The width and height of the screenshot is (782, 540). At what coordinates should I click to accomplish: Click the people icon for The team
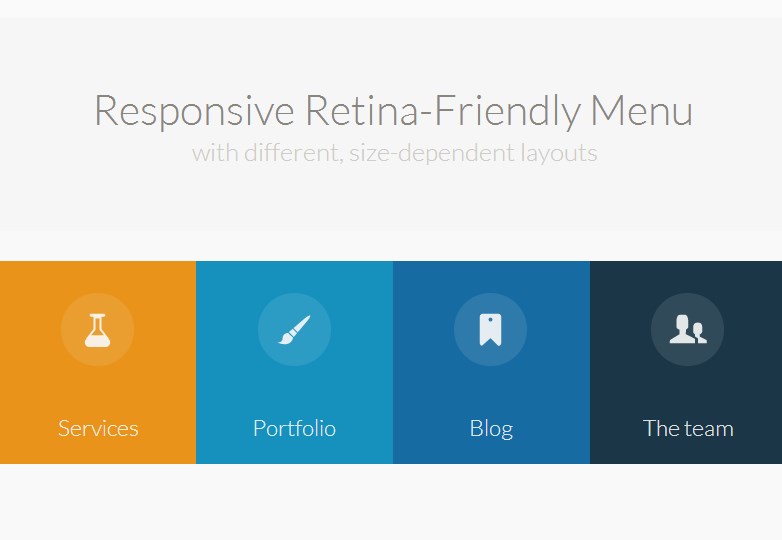tap(687, 329)
